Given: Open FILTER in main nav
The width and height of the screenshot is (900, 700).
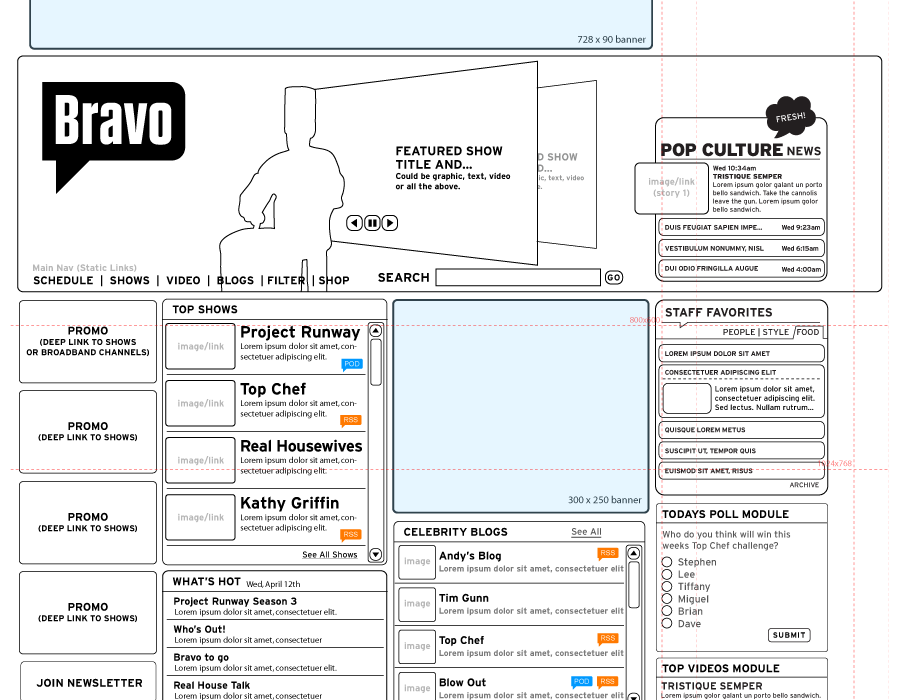Looking at the screenshot, I should coord(286,281).
